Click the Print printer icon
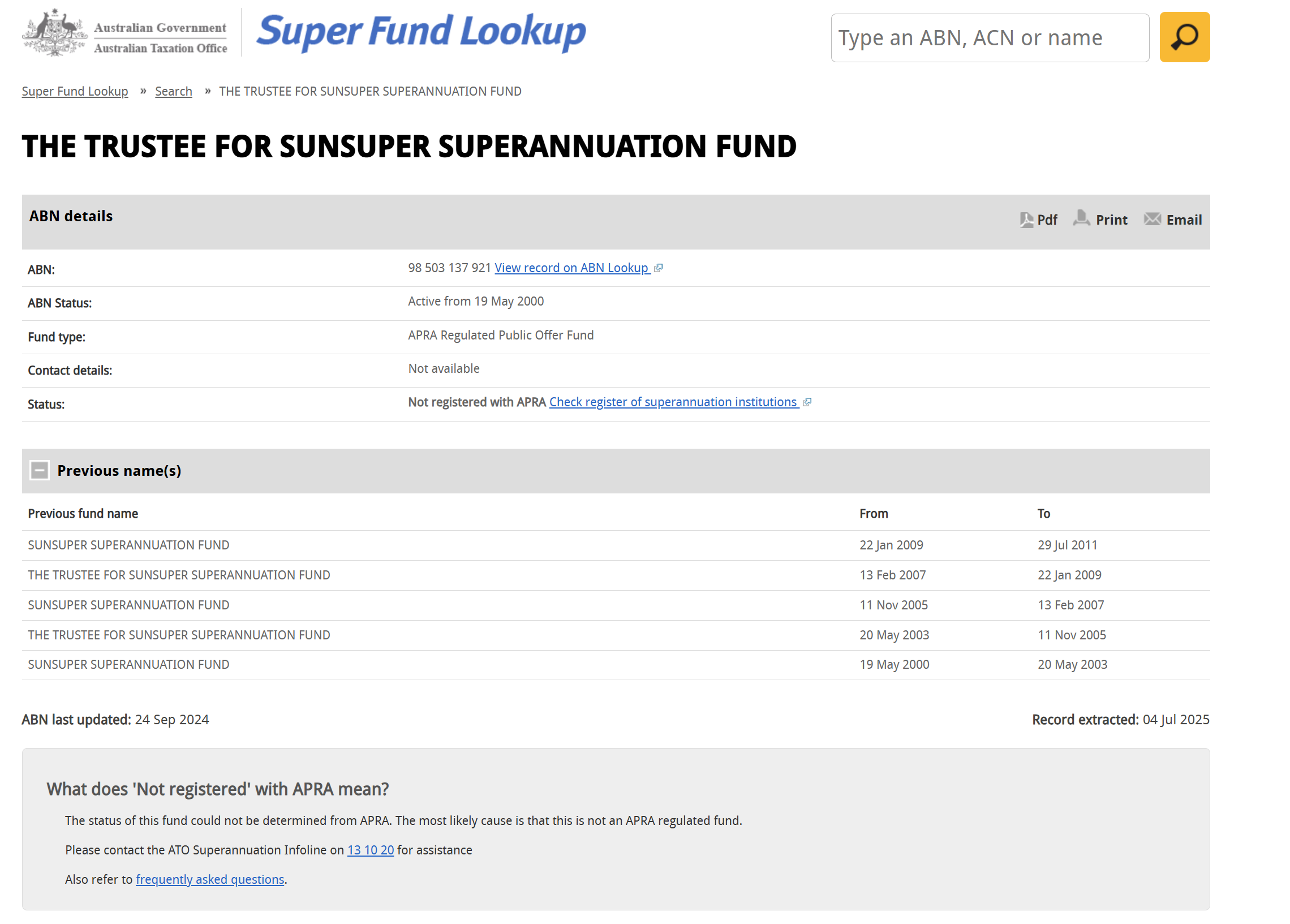Viewport: 1290px width, 924px height. [x=1081, y=218]
